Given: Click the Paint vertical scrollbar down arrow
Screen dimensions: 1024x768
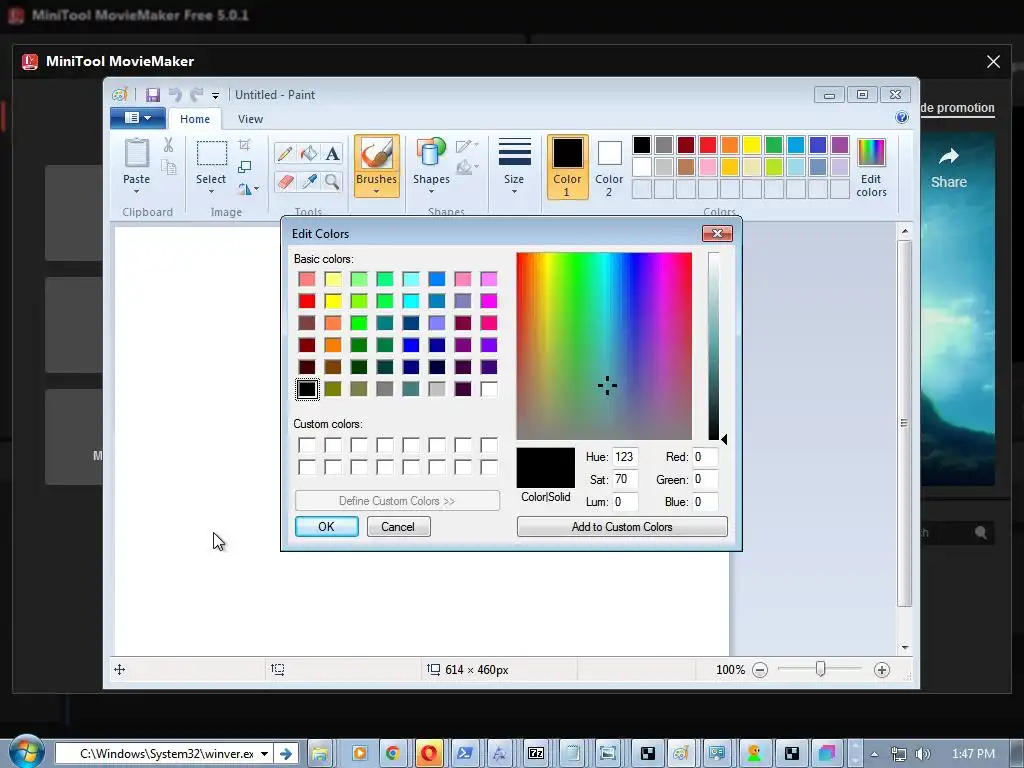Looking at the screenshot, I should [x=904, y=648].
